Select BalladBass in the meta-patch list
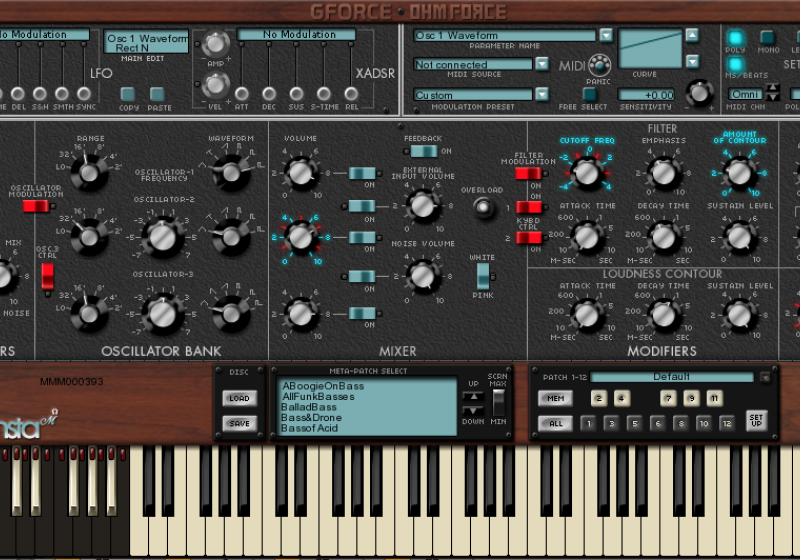 click(309, 407)
